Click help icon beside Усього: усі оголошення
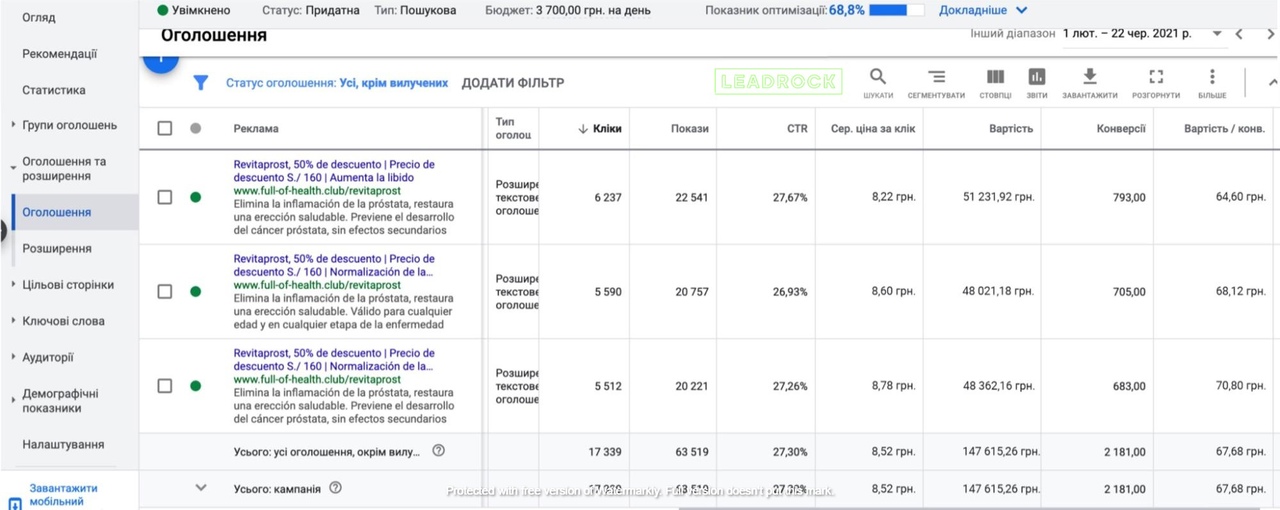Screen dimensions: 1280x510 coord(438,451)
